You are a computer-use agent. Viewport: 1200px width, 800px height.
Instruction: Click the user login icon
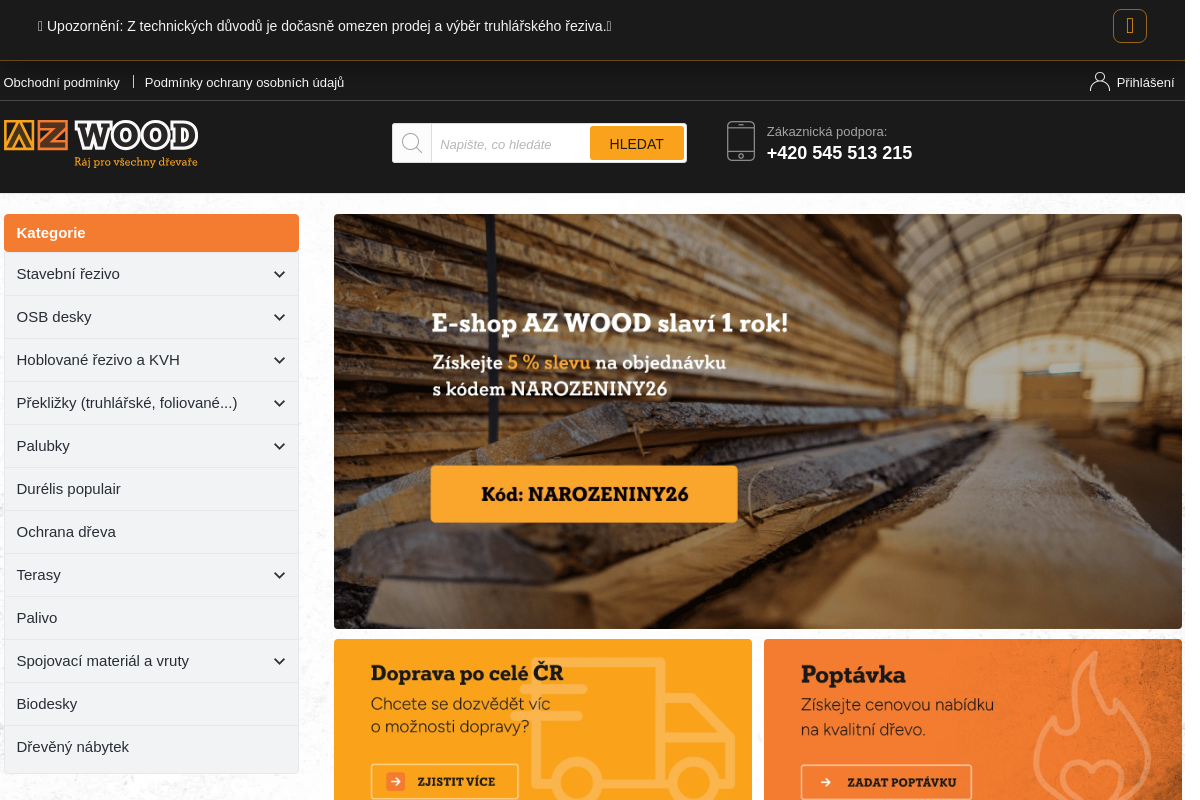click(x=1100, y=82)
